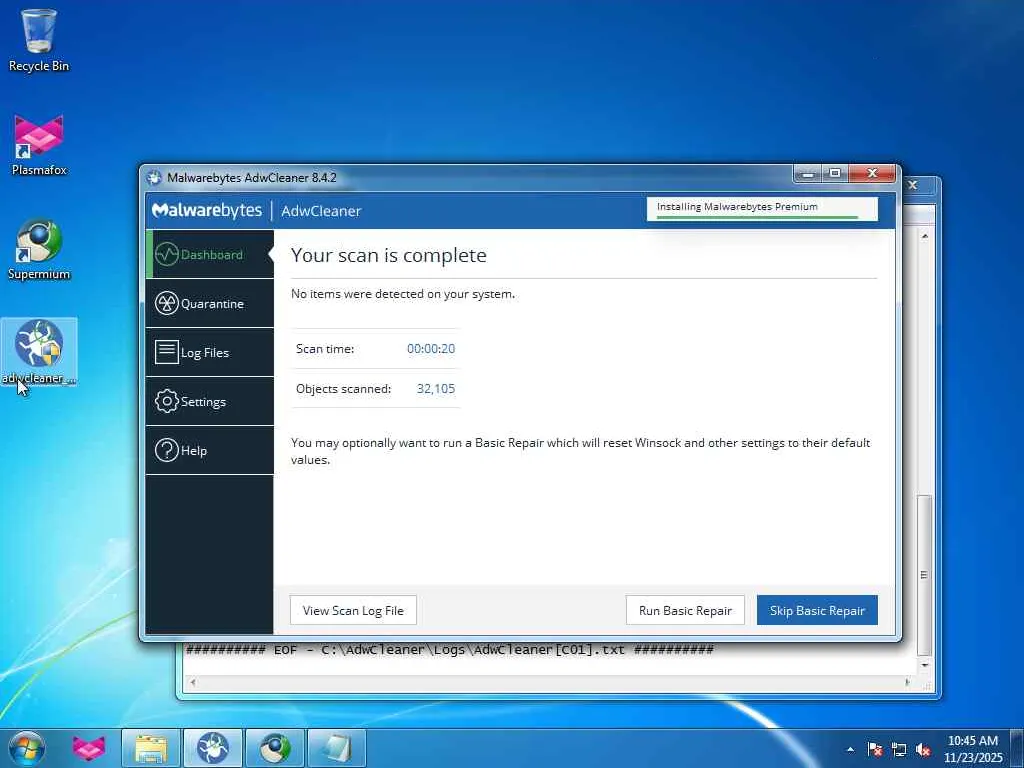
Task: Click Plasmafox icon in taskbar
Action: 89,748
